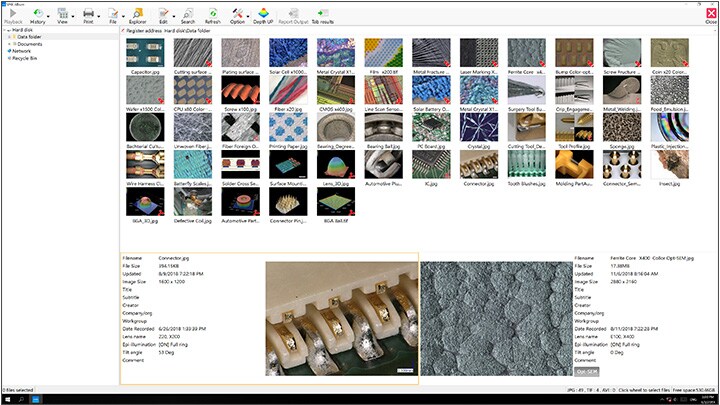Screen dimensions: 720x405
Task: Select Recycle Bin in folder tree
Action: pyautogui.click(x=23, y=58)
